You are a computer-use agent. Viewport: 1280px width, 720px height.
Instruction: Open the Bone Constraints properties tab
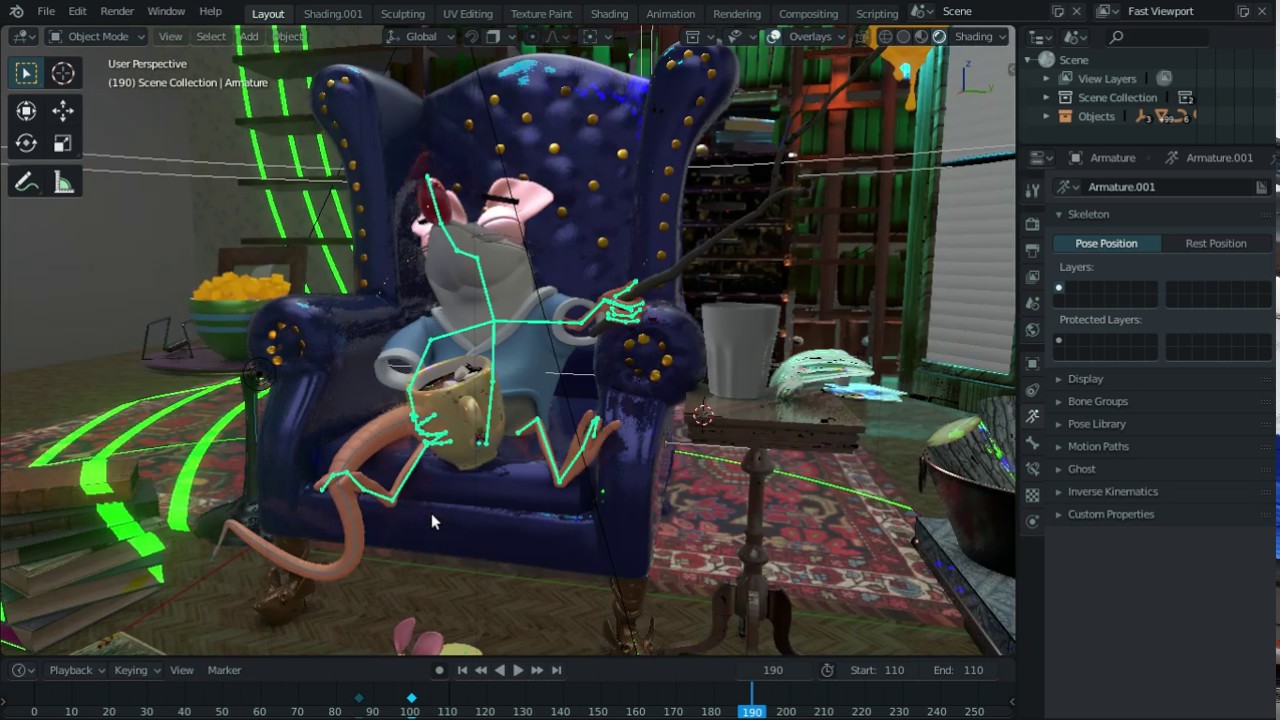(x=1033, y=469)
